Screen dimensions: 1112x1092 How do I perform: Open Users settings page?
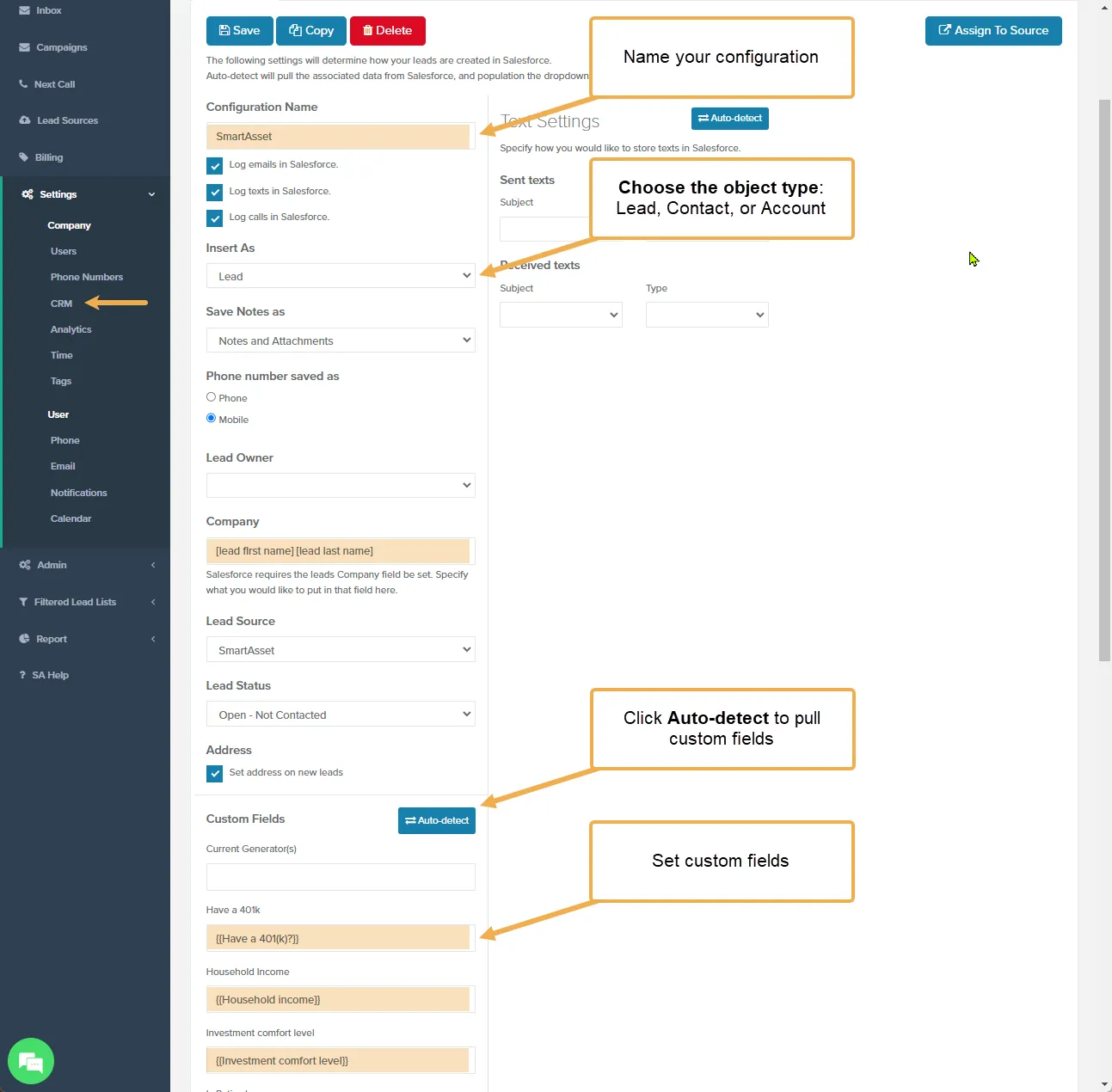64,251
